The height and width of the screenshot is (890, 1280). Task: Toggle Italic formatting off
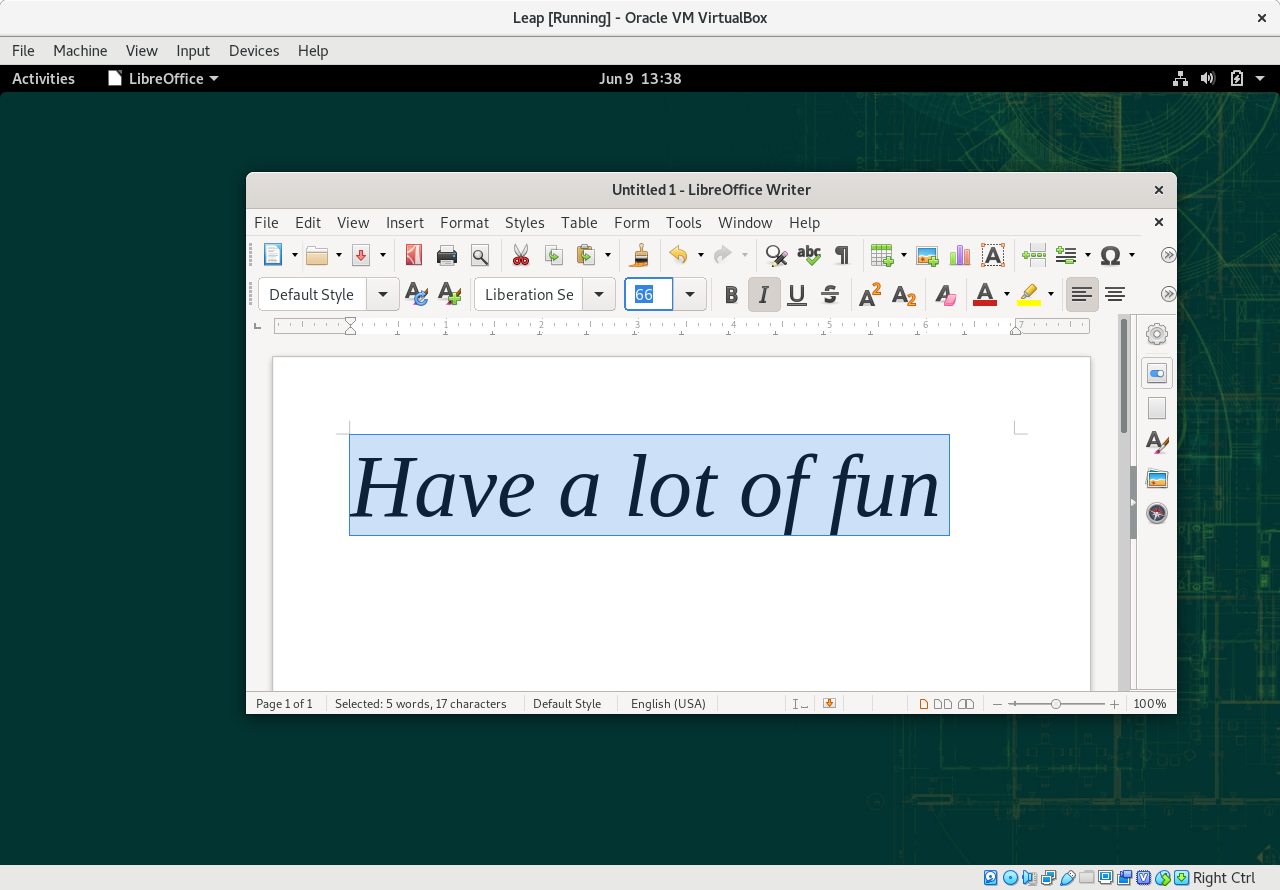(x=764, y=295)
